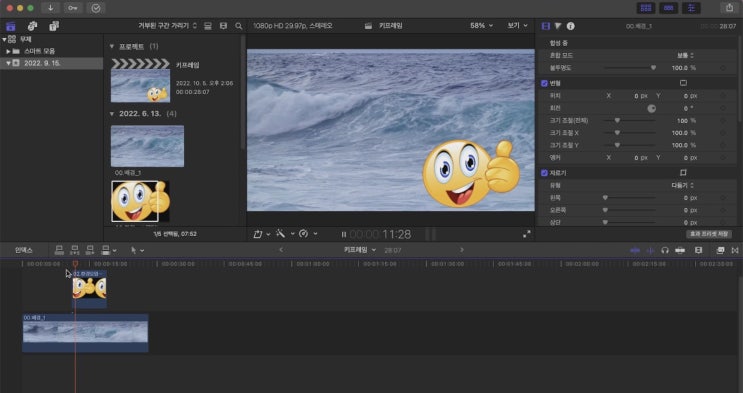Click the Share export icon
Screen dimensions: 743x393
[729, 8]
